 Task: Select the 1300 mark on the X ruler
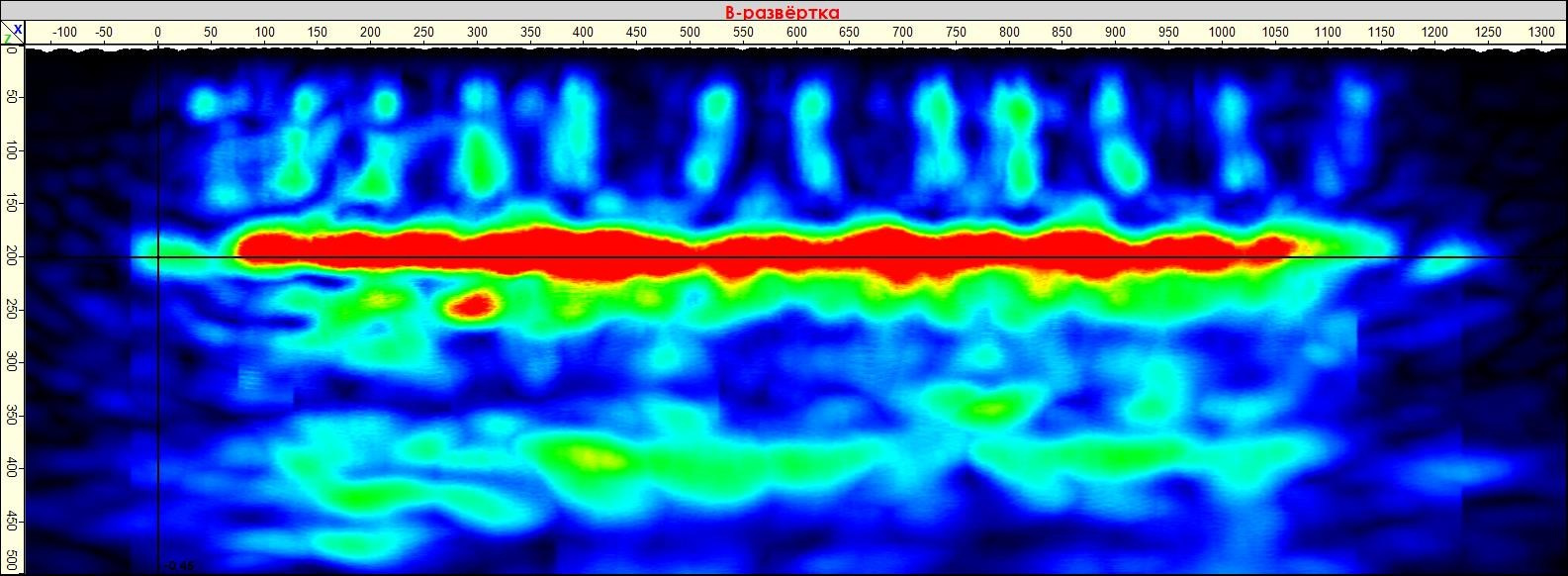tap(1541, 33)
